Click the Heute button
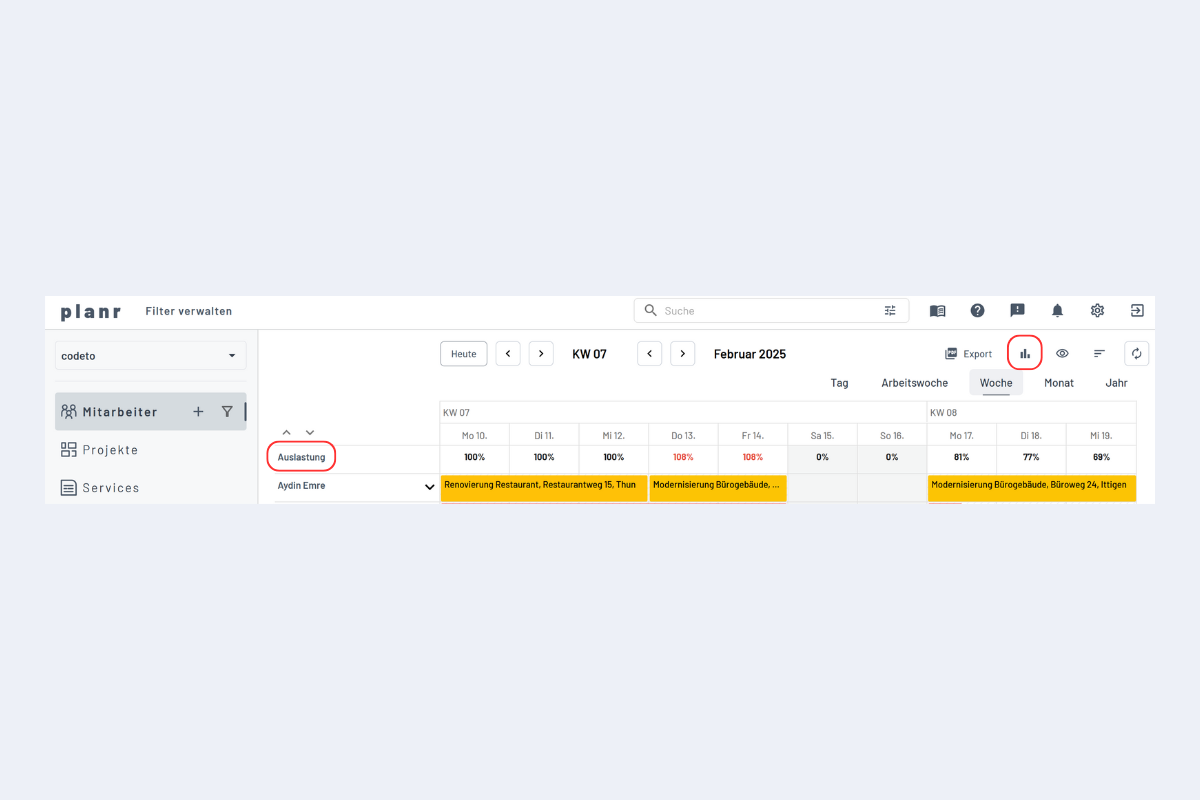Viewport: 1200px width, 800px height. [463, 354]
